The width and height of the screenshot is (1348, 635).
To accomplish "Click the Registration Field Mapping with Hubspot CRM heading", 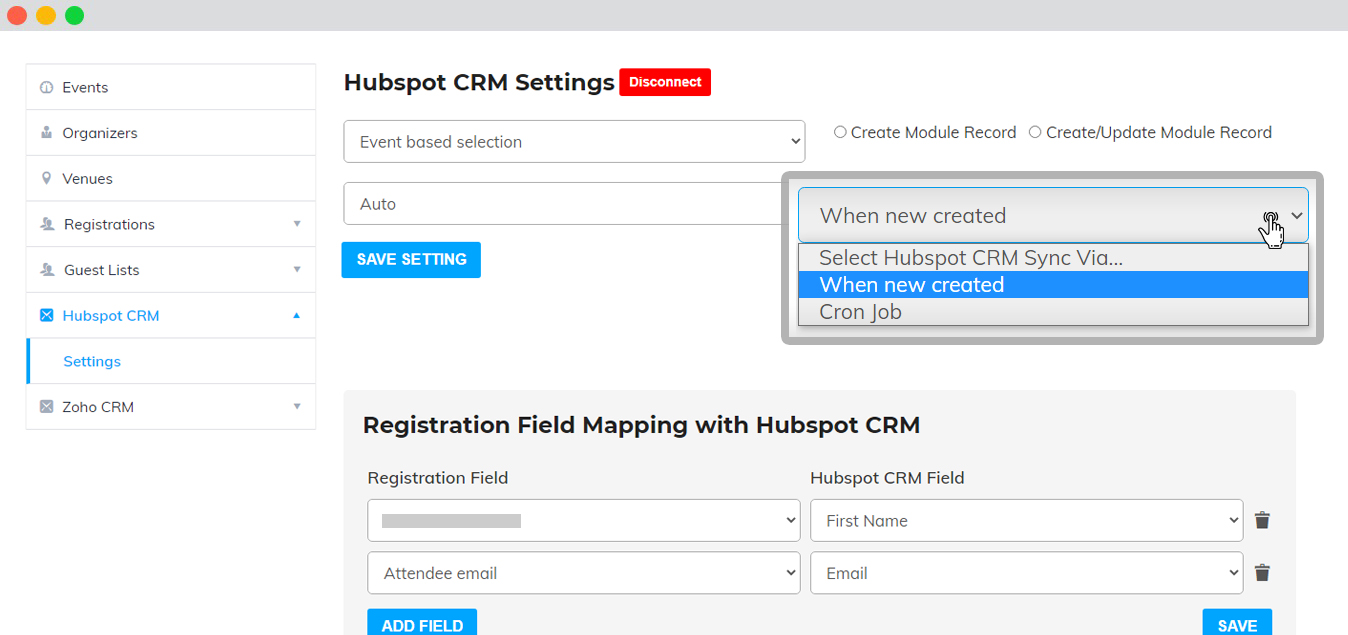I will pos(641,425).
